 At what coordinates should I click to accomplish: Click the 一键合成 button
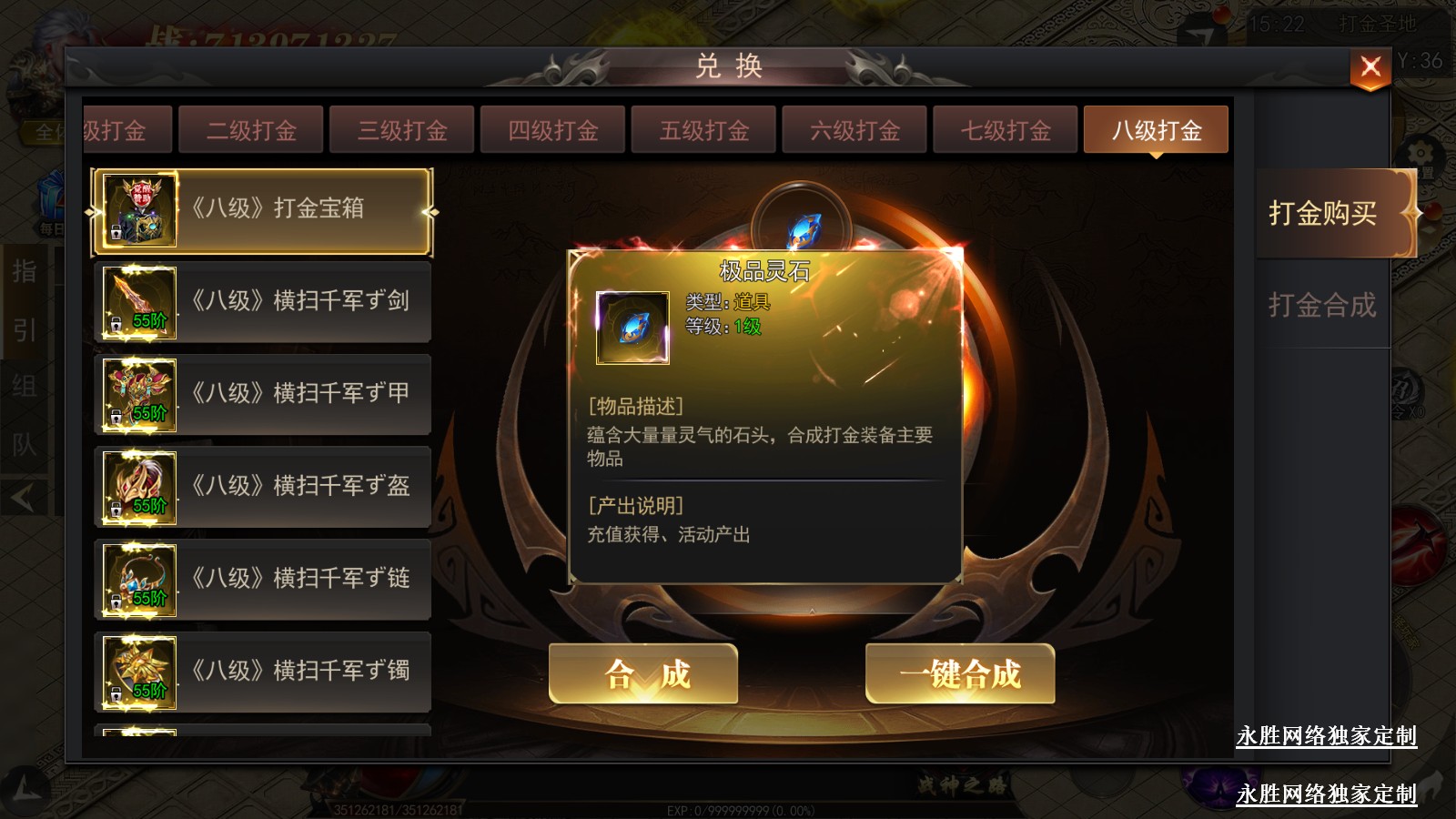coord(960,673)
